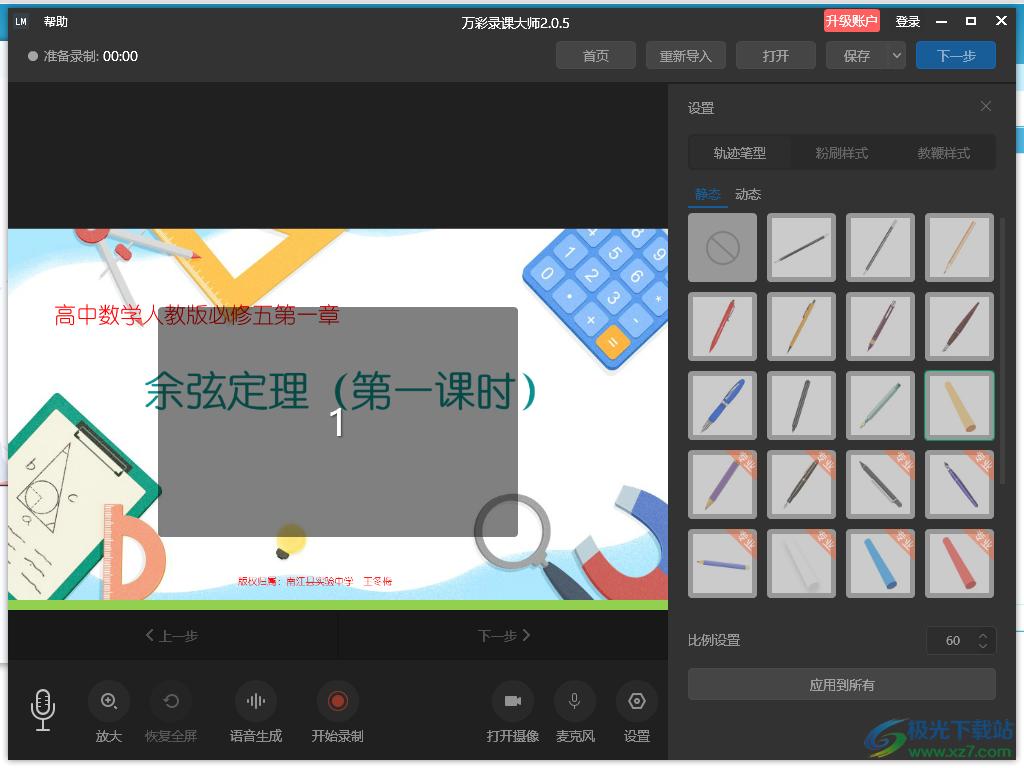Increase ratio value with up stepper arrow
This screenshot has width=1024, height=768.
coord(983,635)
